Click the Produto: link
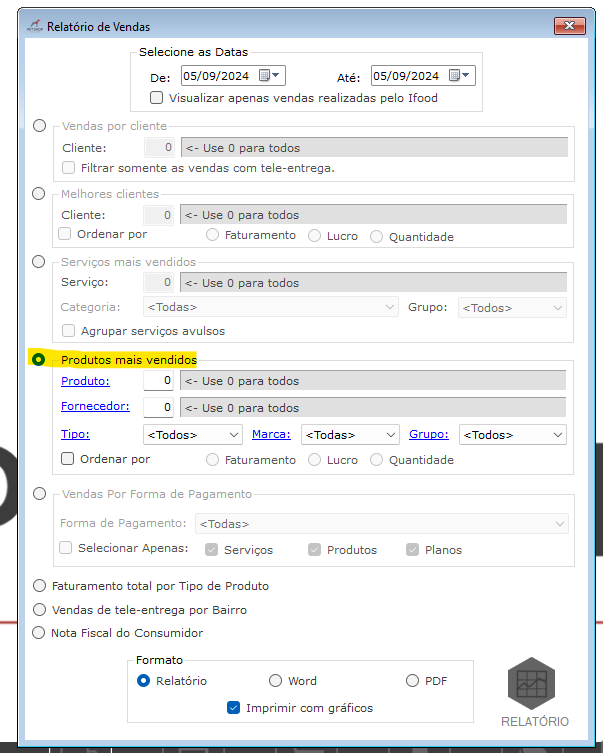 point(85,381)
